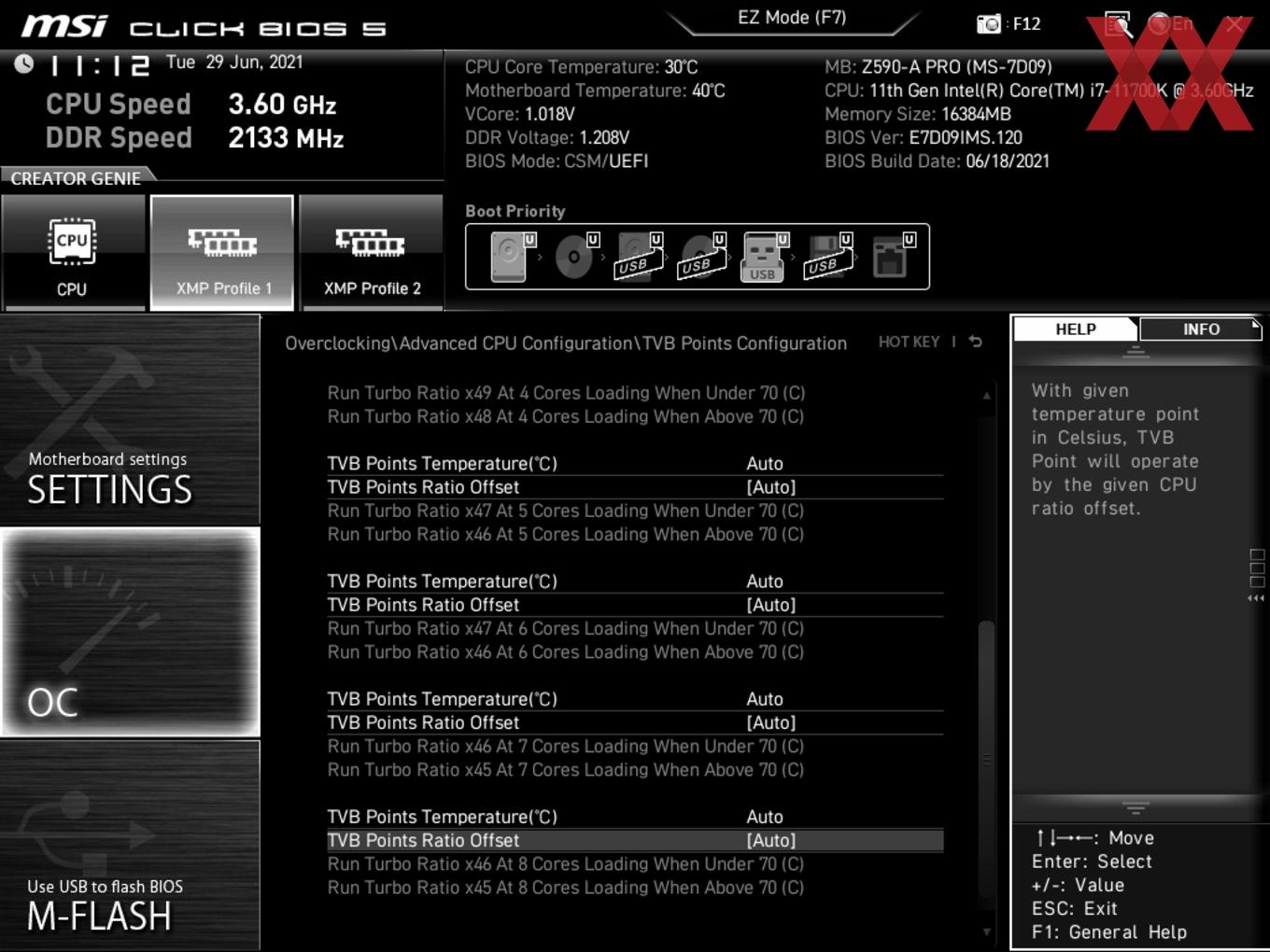Click the settings list scroll up arrow
This screenshot has height=952, width=1270.
click(986, 396)
